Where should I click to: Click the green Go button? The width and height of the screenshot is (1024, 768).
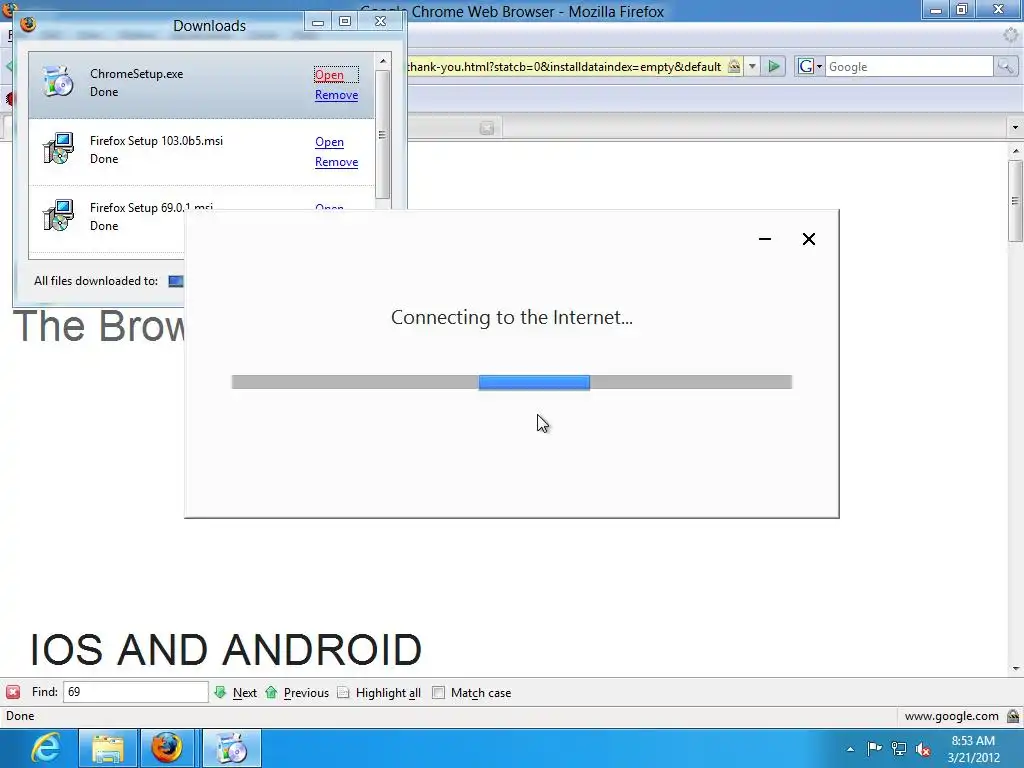(x=774, y=67)
